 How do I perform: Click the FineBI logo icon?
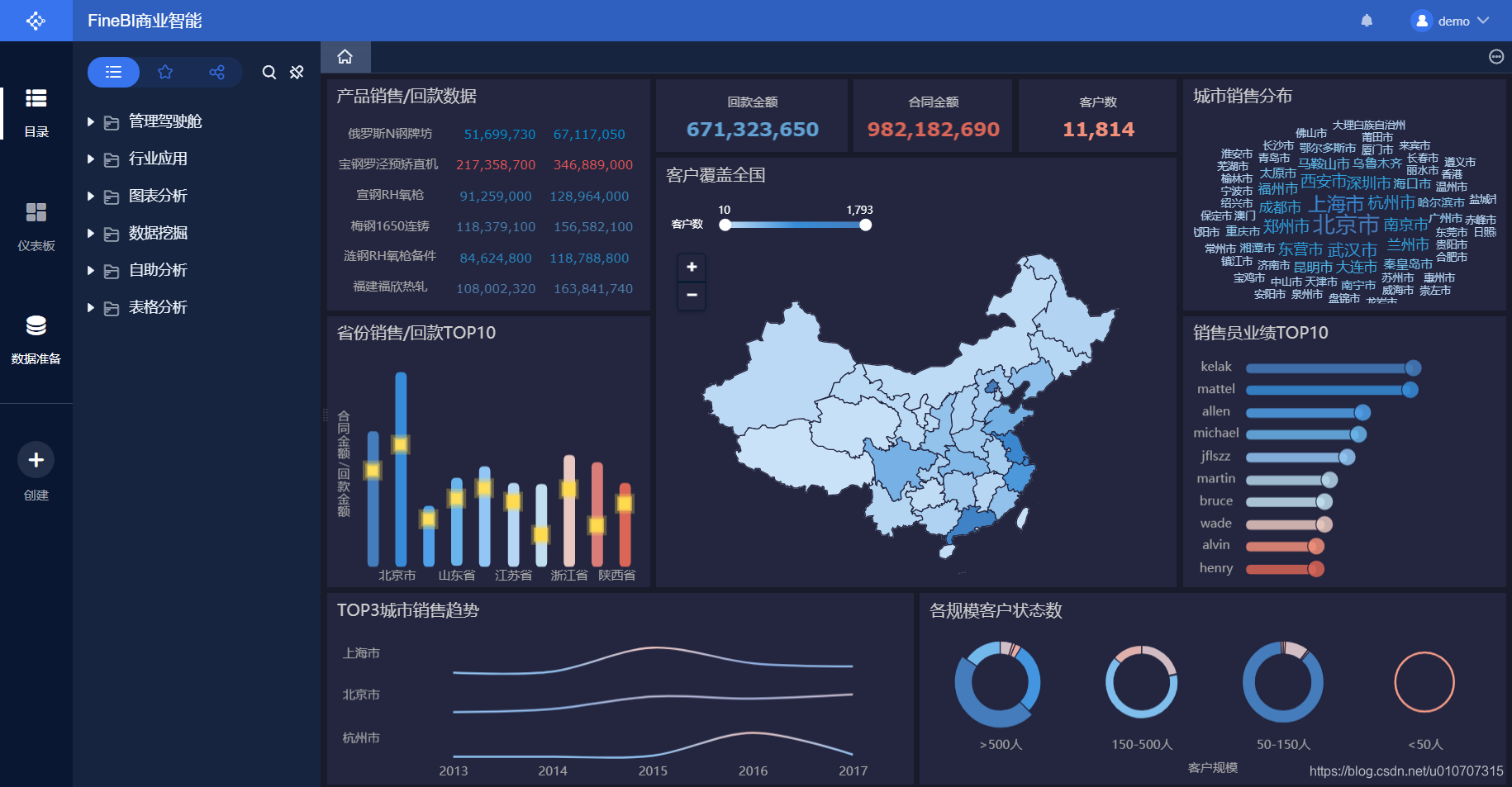click(36, 21)
